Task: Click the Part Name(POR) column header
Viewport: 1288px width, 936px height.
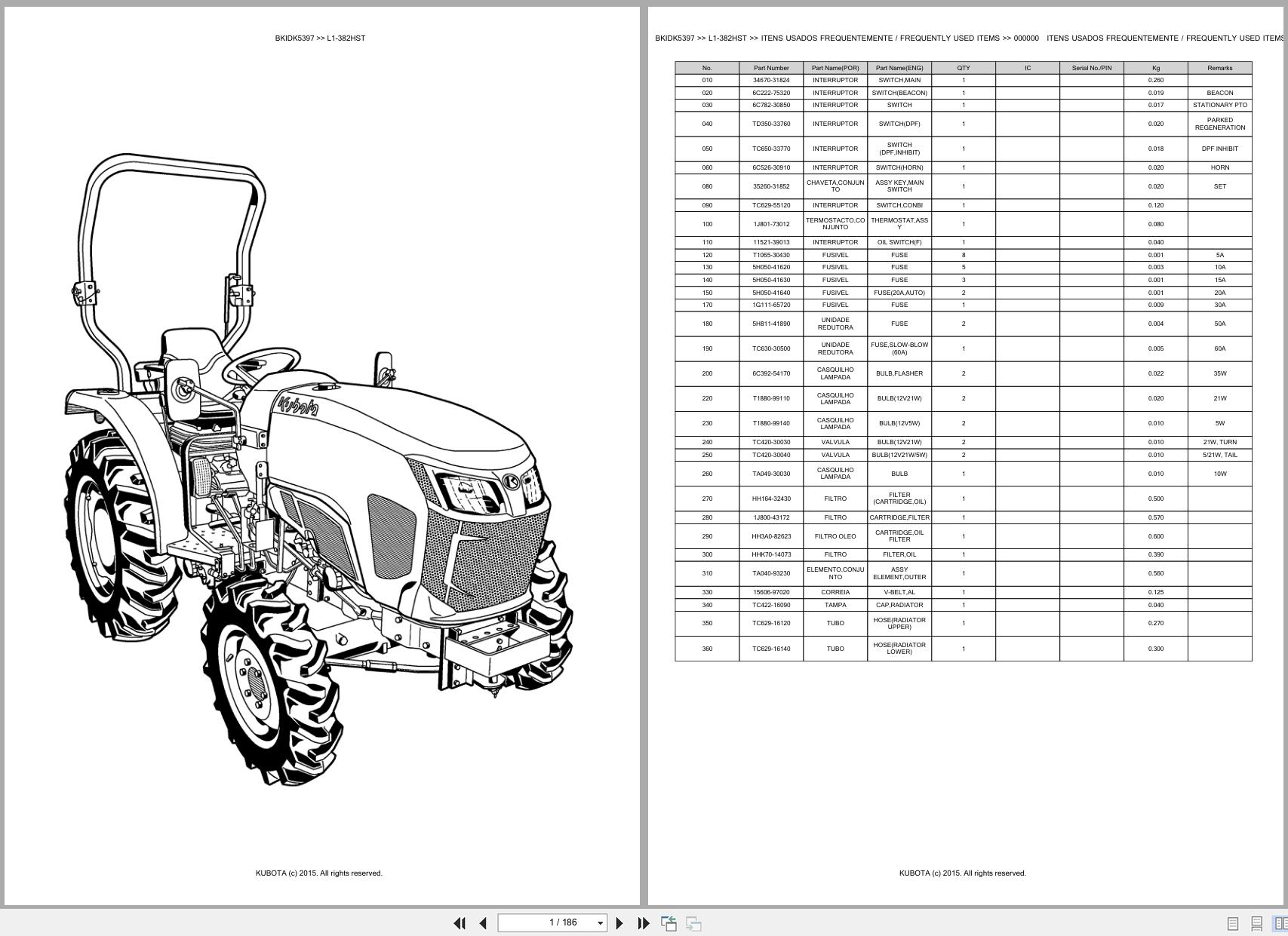Action: [835, 68]
